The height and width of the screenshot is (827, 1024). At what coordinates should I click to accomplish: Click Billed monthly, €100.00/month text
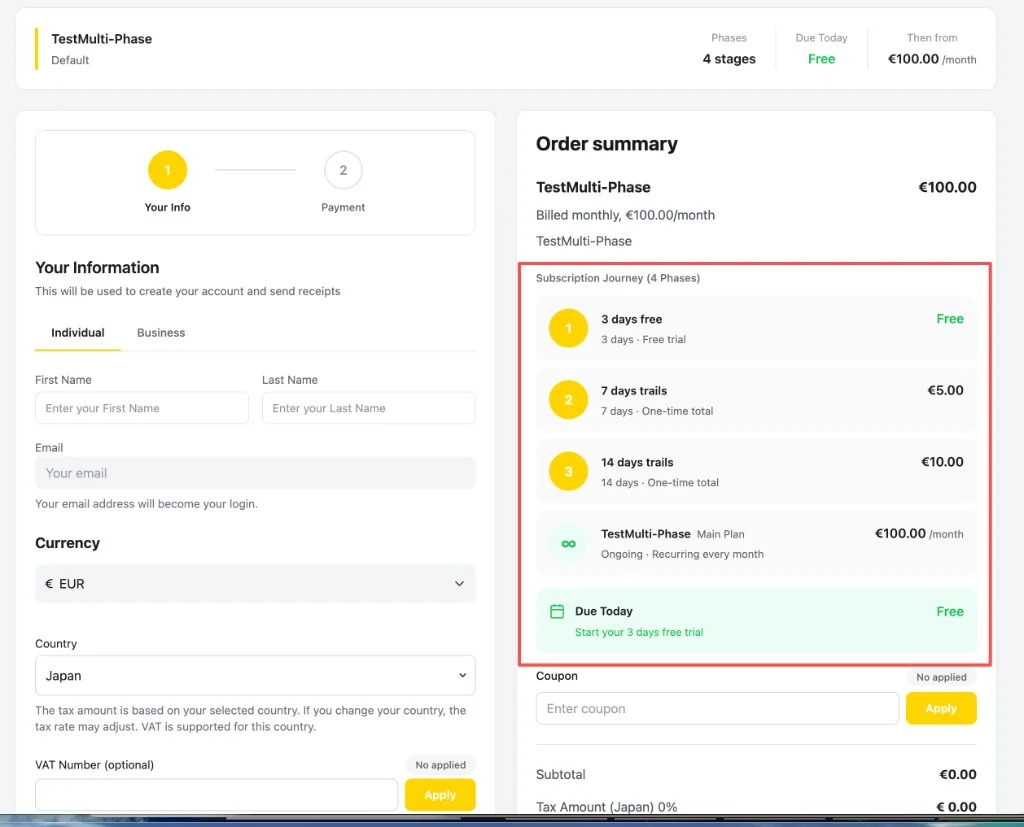pos(625,215)
